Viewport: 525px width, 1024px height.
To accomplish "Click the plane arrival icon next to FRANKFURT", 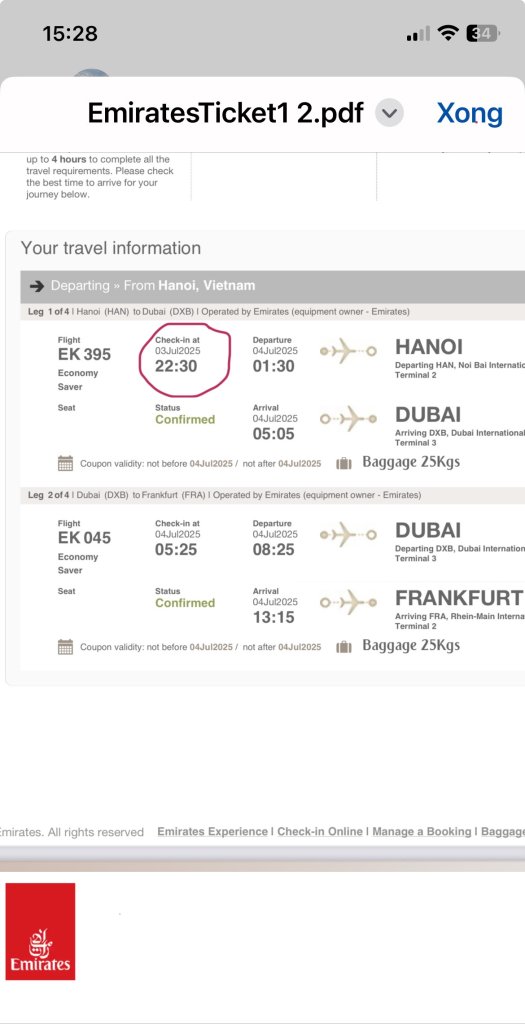I will (348, 602).
